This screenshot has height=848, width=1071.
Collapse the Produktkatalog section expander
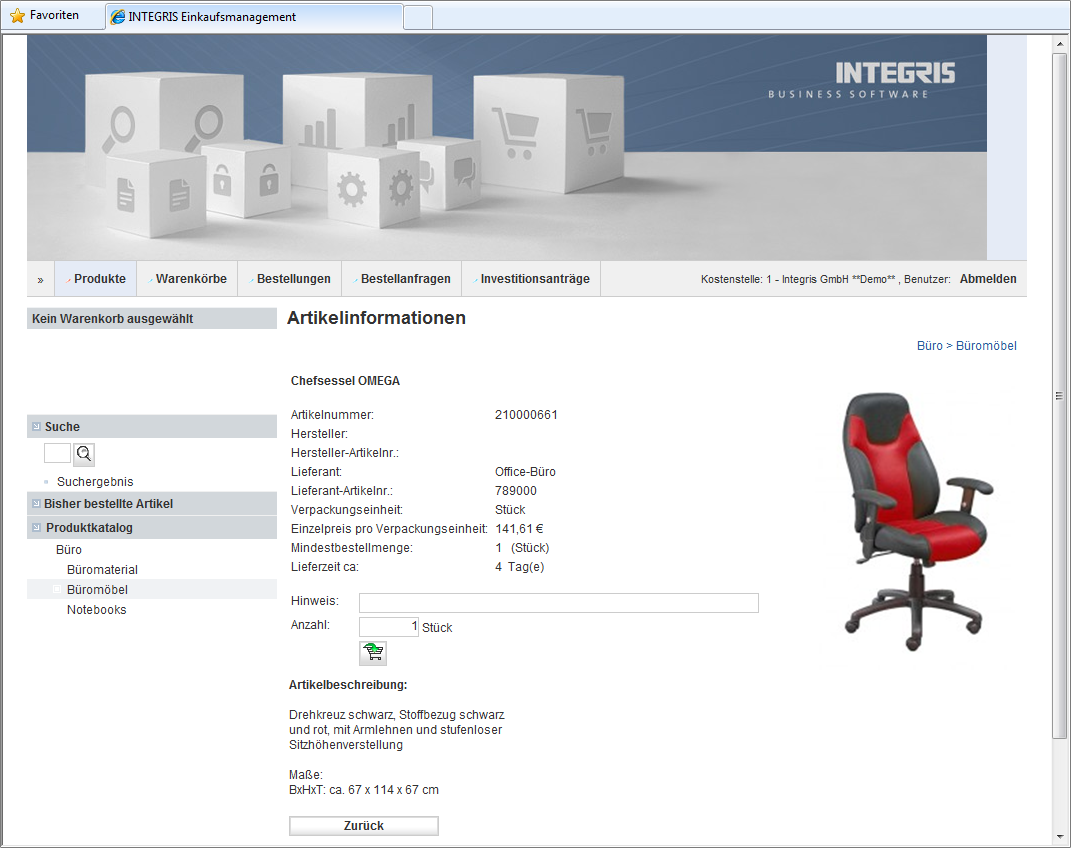(36, 527)
